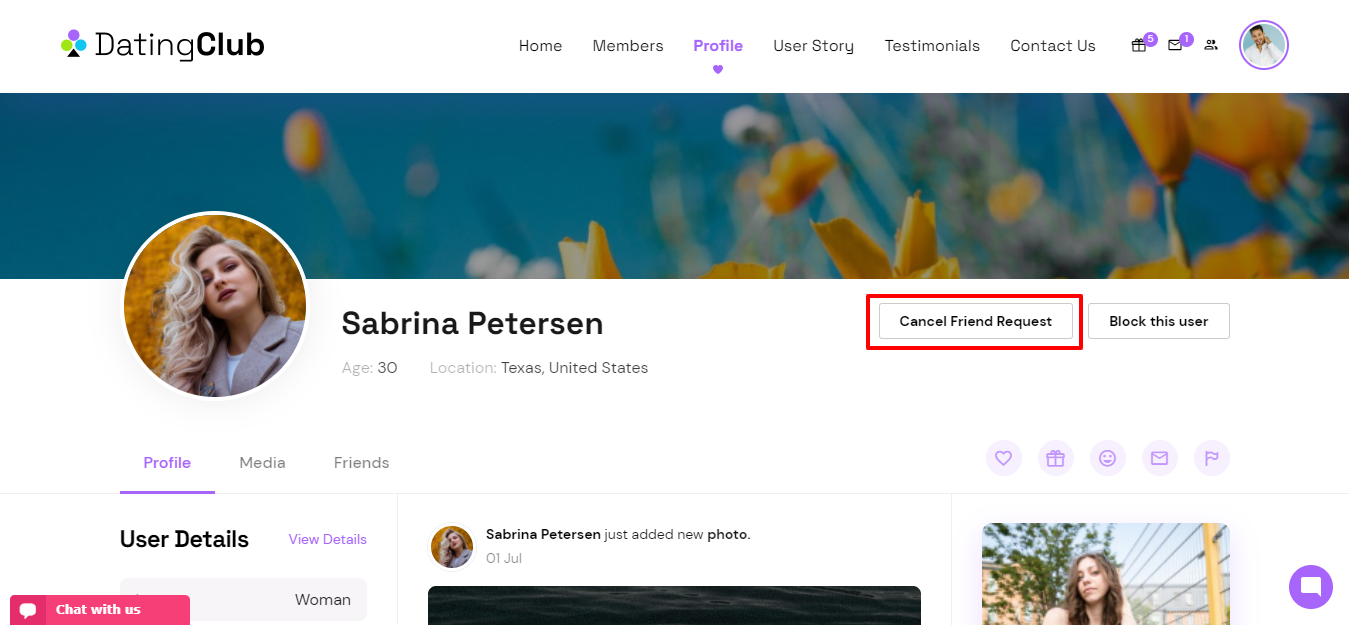Viewport: 1349px width, 625px height.
Task: Click the Block this user button
Action: pyautogui.click(x=1158, y=321)
